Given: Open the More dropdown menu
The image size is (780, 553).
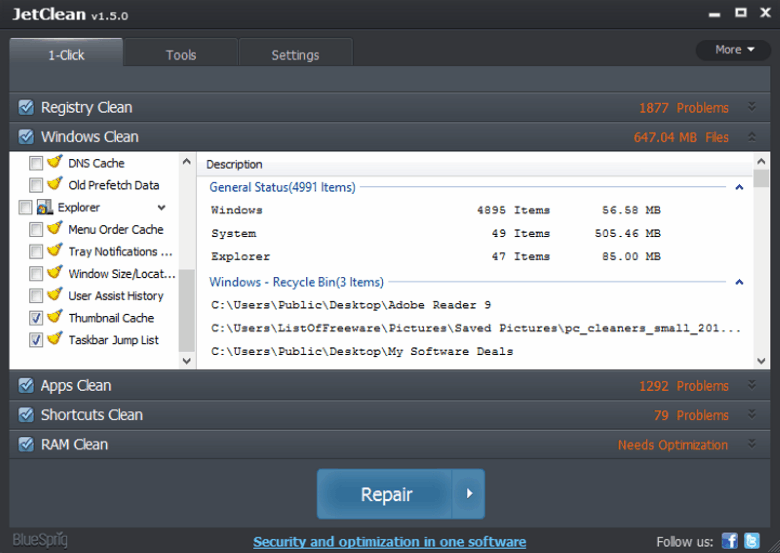Looking at the screenshot, I should 733,50.
